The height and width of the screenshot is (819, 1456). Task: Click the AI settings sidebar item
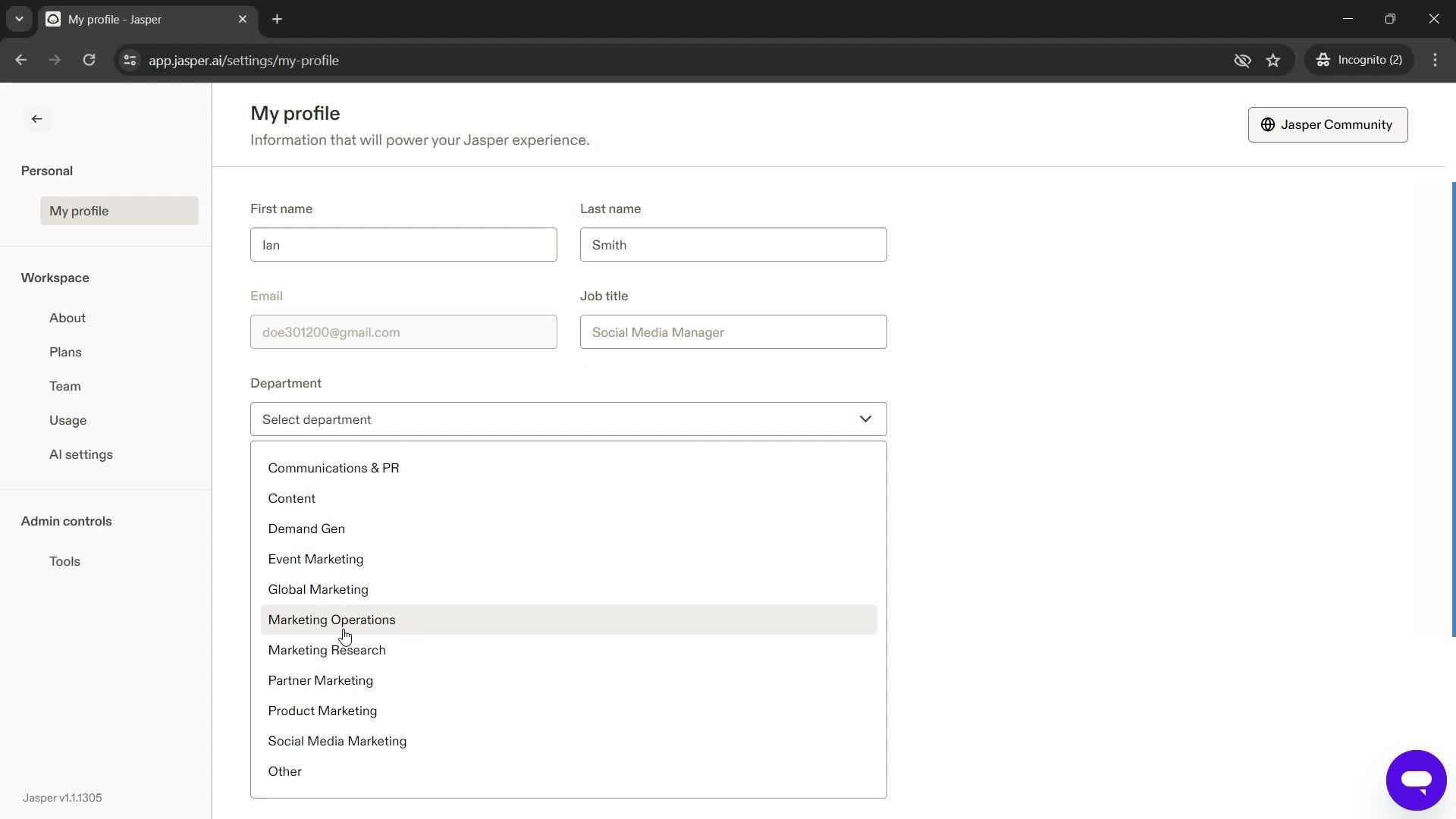(x=81, y=454)
